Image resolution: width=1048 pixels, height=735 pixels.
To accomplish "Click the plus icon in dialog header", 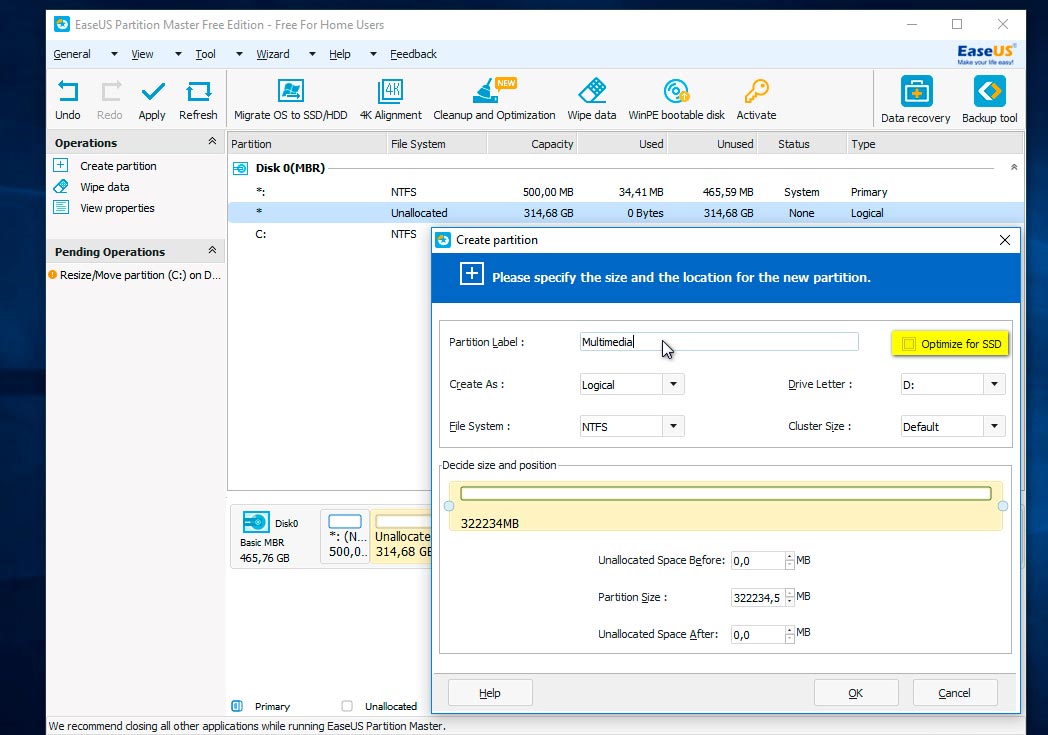I will click(x=472, y=274).
